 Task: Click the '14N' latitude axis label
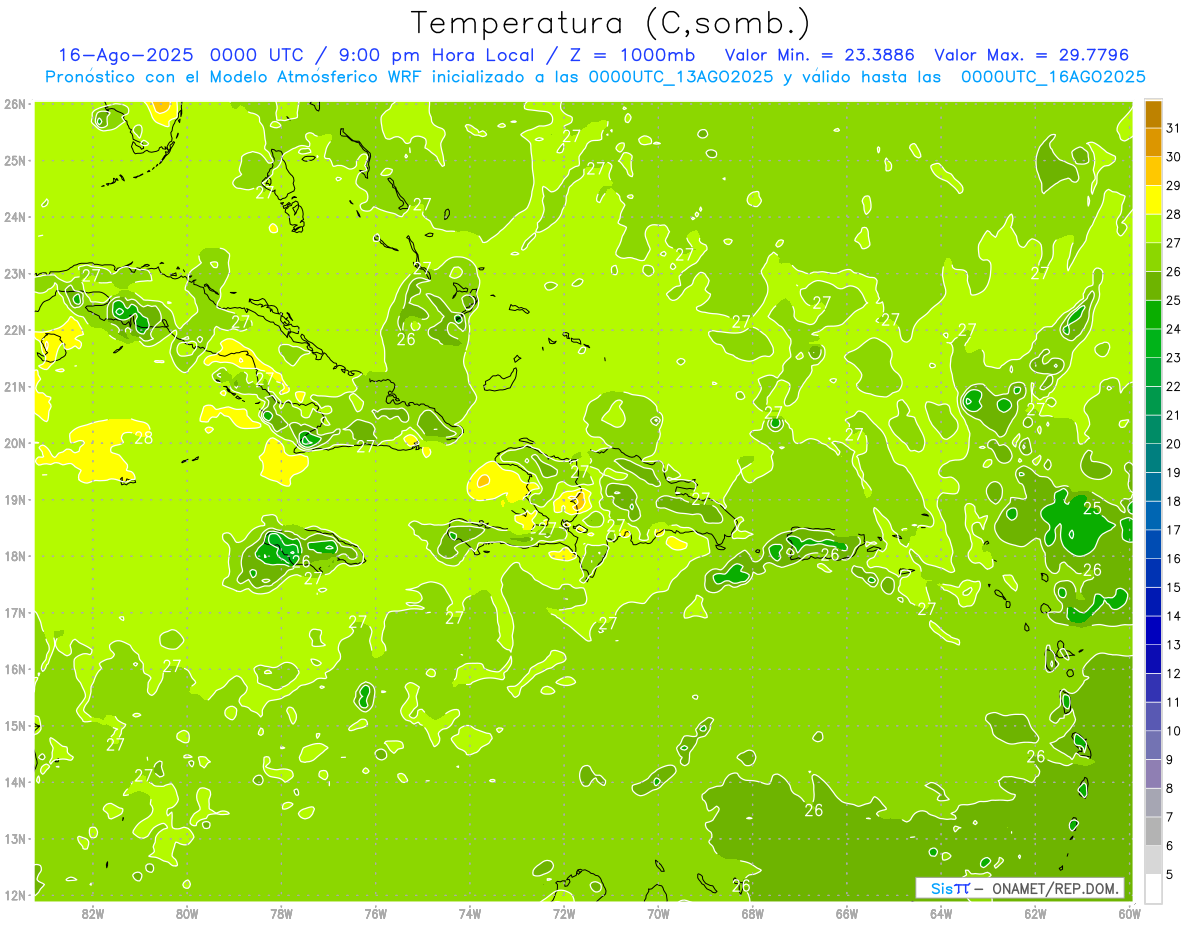(14, 782)
